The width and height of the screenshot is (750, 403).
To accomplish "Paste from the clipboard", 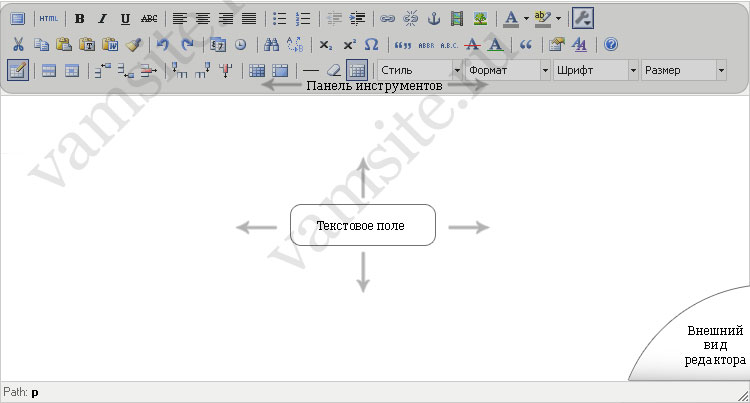I will point(64,44).
